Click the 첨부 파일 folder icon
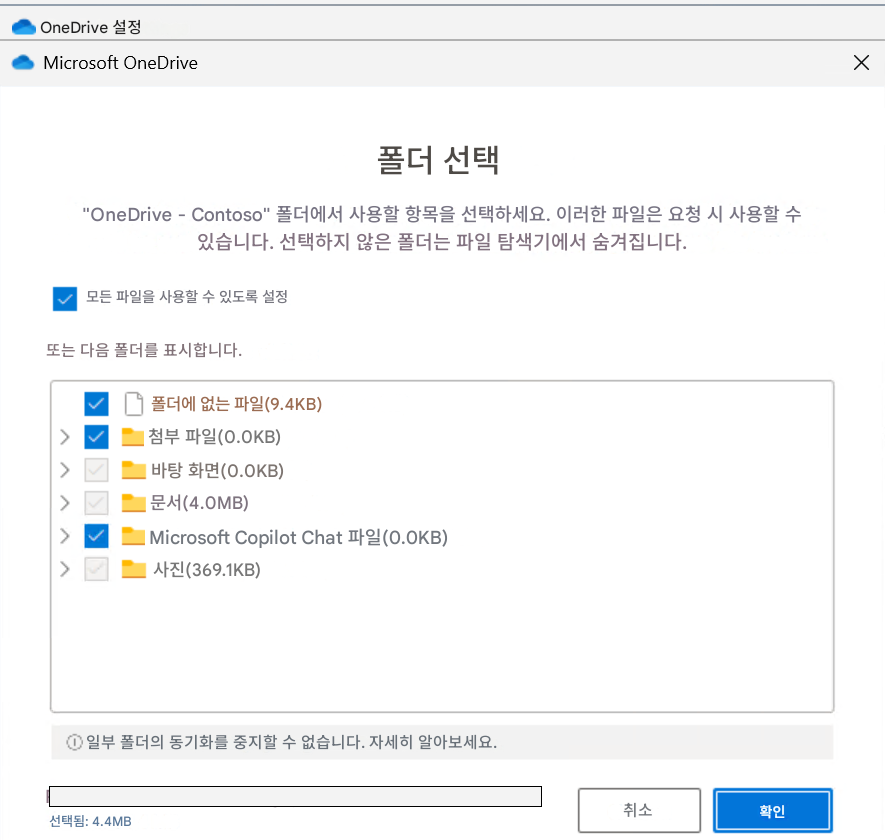The height and width of the screenshot is (840, 885). click(133, 436)
